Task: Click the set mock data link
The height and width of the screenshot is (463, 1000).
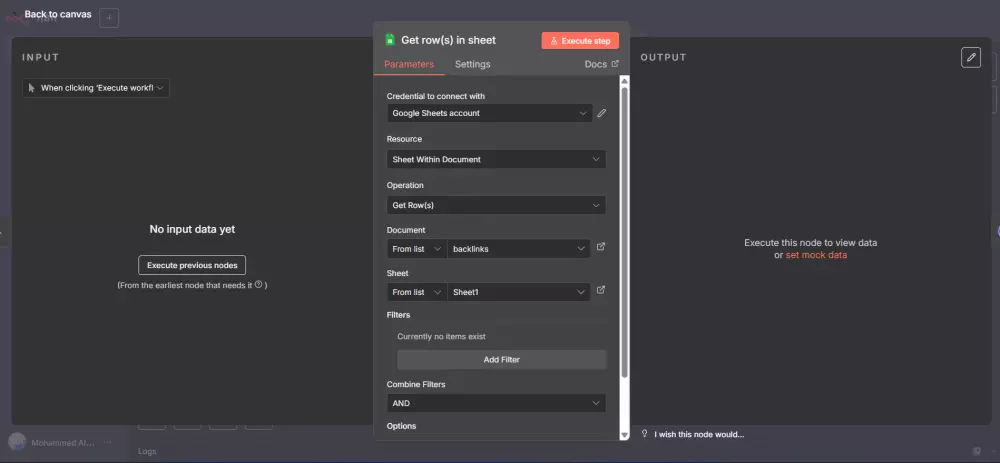Action: [816, 255]
